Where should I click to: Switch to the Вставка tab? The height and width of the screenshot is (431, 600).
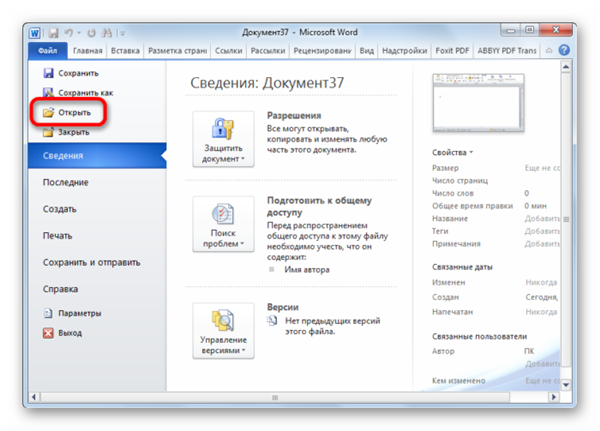pos(125,51)
